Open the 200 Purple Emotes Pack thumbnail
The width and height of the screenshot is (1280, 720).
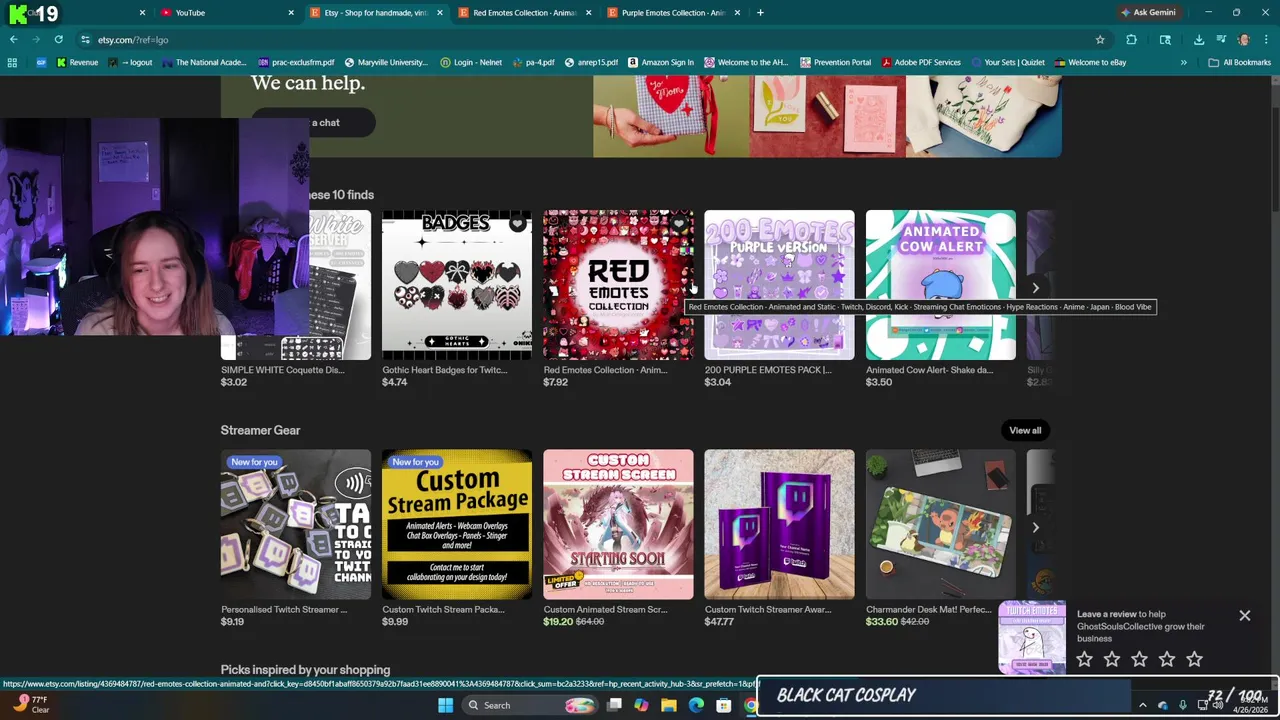coord(779,285)
